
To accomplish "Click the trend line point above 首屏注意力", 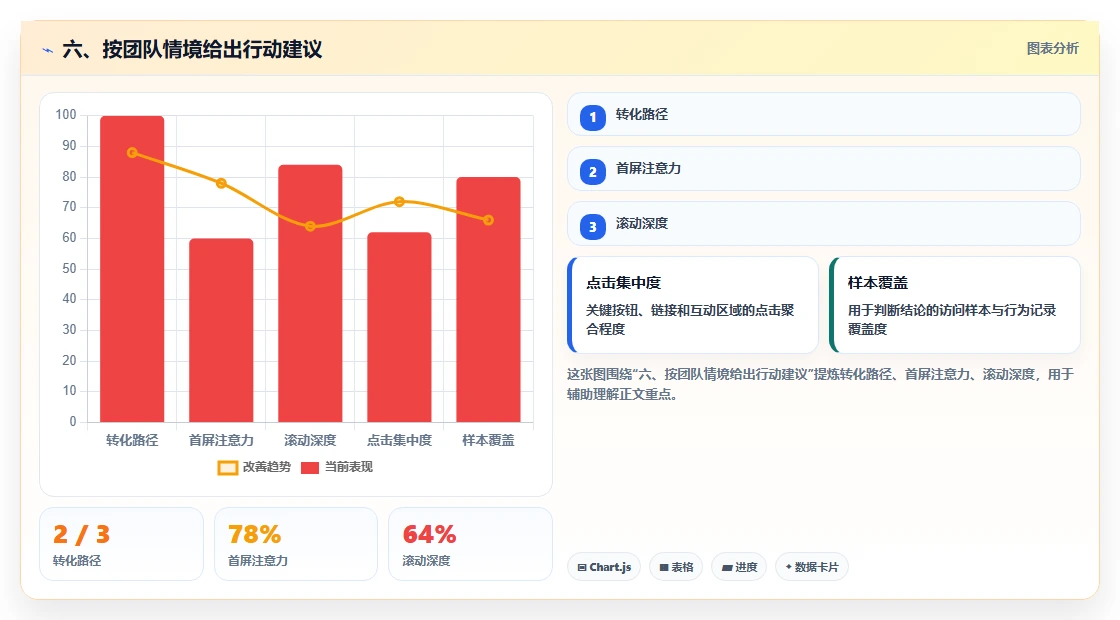I will point(221,184).
